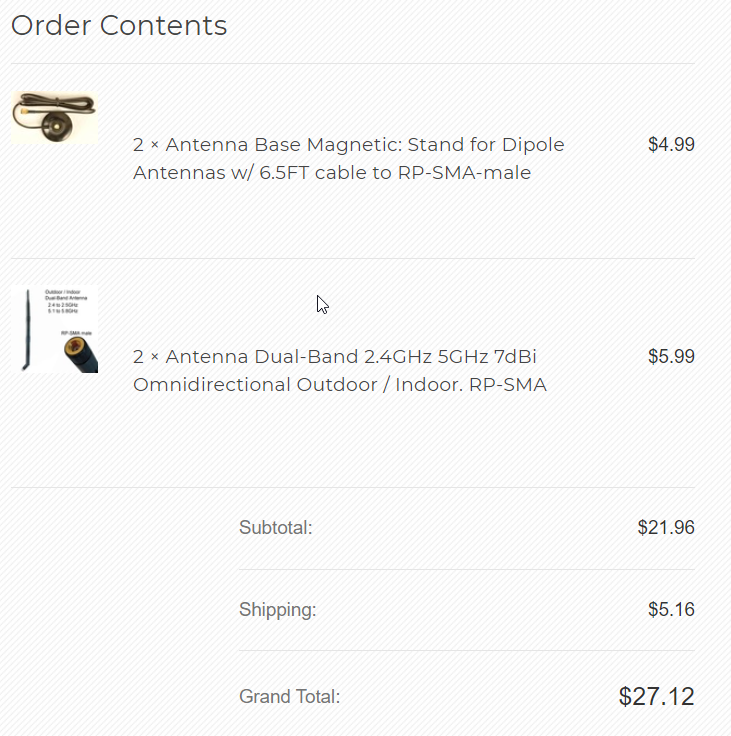The image size is (731, 736).
Task: Click the quantity '2 ×' before Antenna Base
Action: 146,144
